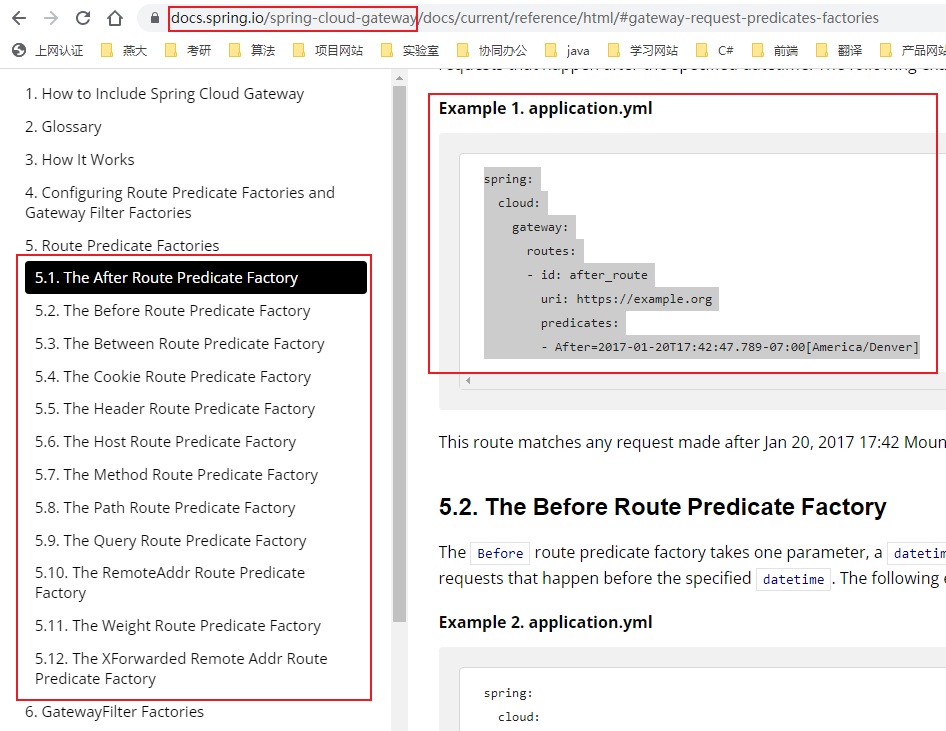This screenshot has height=731, width=946.
Task: Click the browser back arrow
Action: (x=19, y=18)
